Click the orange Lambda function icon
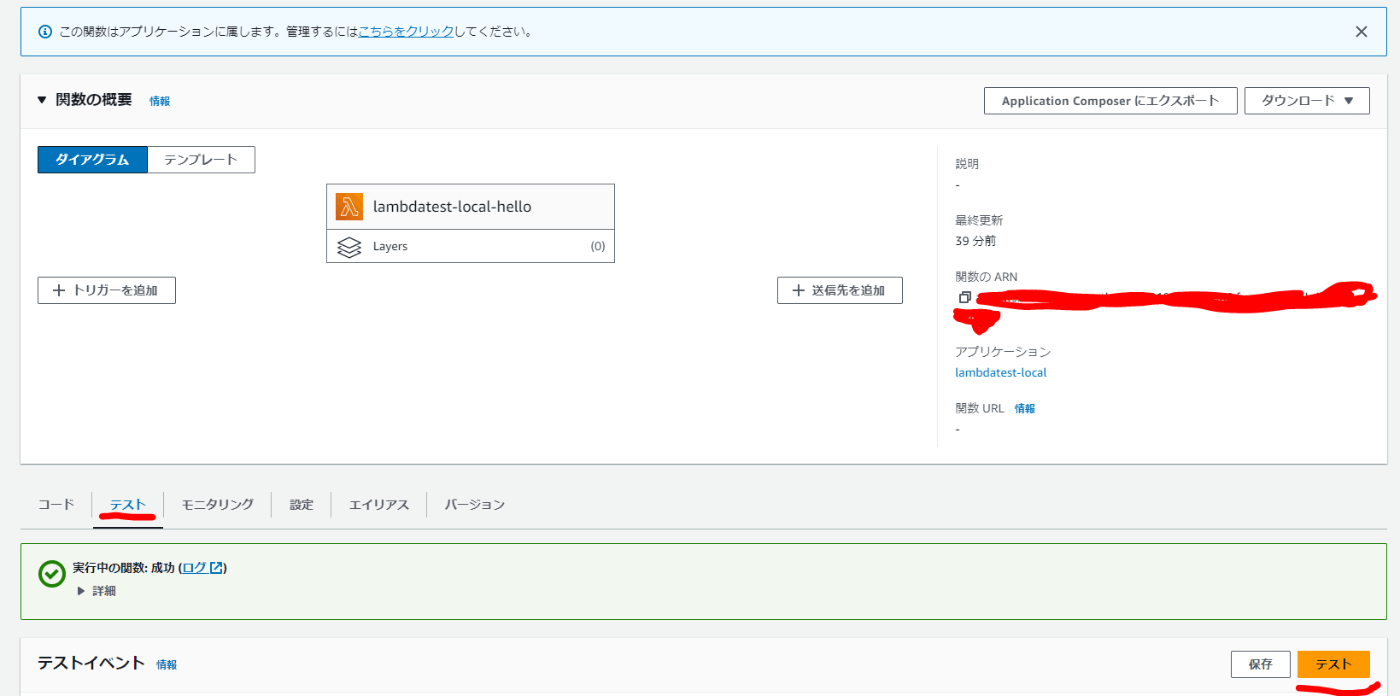Image resolution: width=1400 pixels, height=696 pixels. tap(349, 207)
